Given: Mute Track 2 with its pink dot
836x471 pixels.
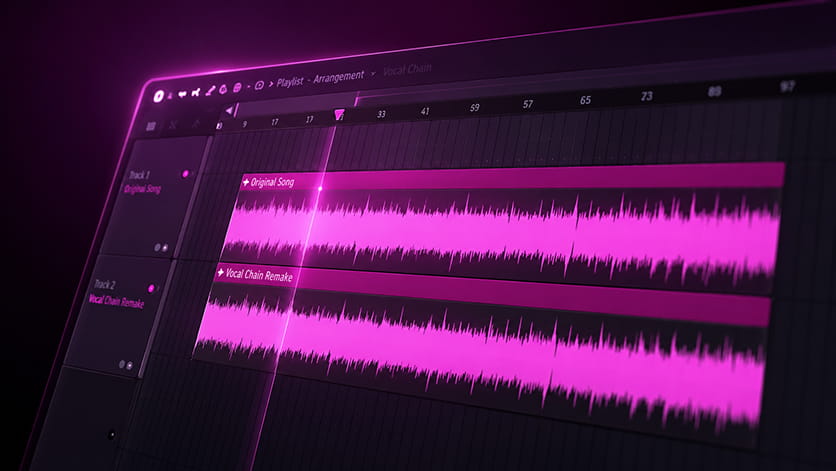Looking at the screenshot, I should 151,289.
